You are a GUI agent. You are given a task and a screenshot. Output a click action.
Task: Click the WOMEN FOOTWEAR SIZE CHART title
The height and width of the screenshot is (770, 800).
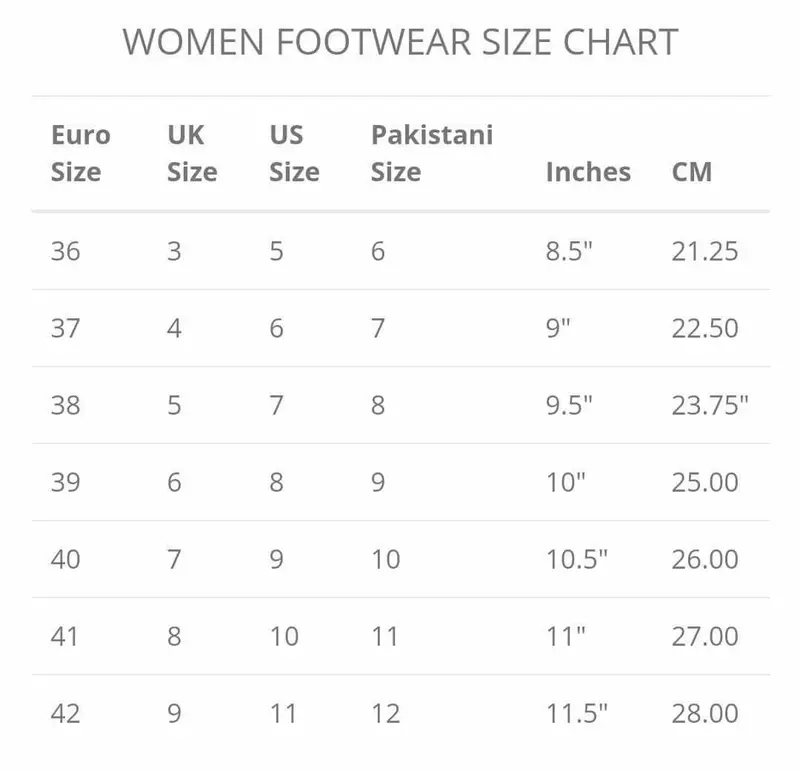coord(400,42)
